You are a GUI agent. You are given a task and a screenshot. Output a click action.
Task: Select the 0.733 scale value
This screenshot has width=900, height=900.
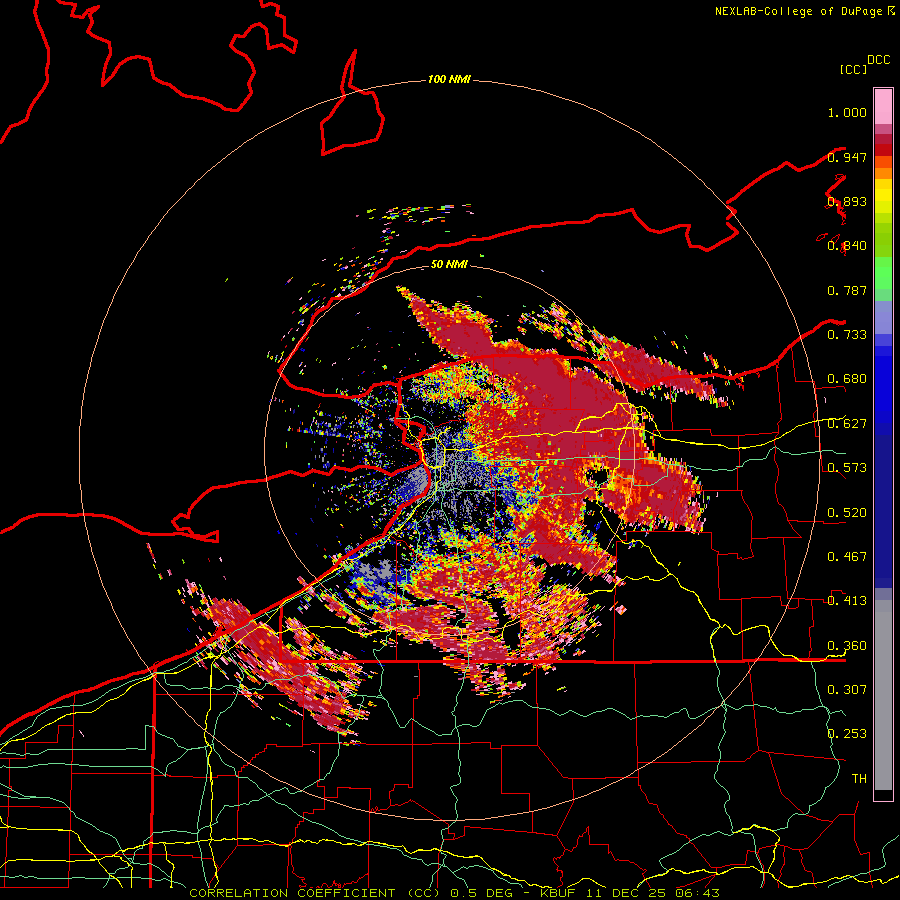(847, 335)
